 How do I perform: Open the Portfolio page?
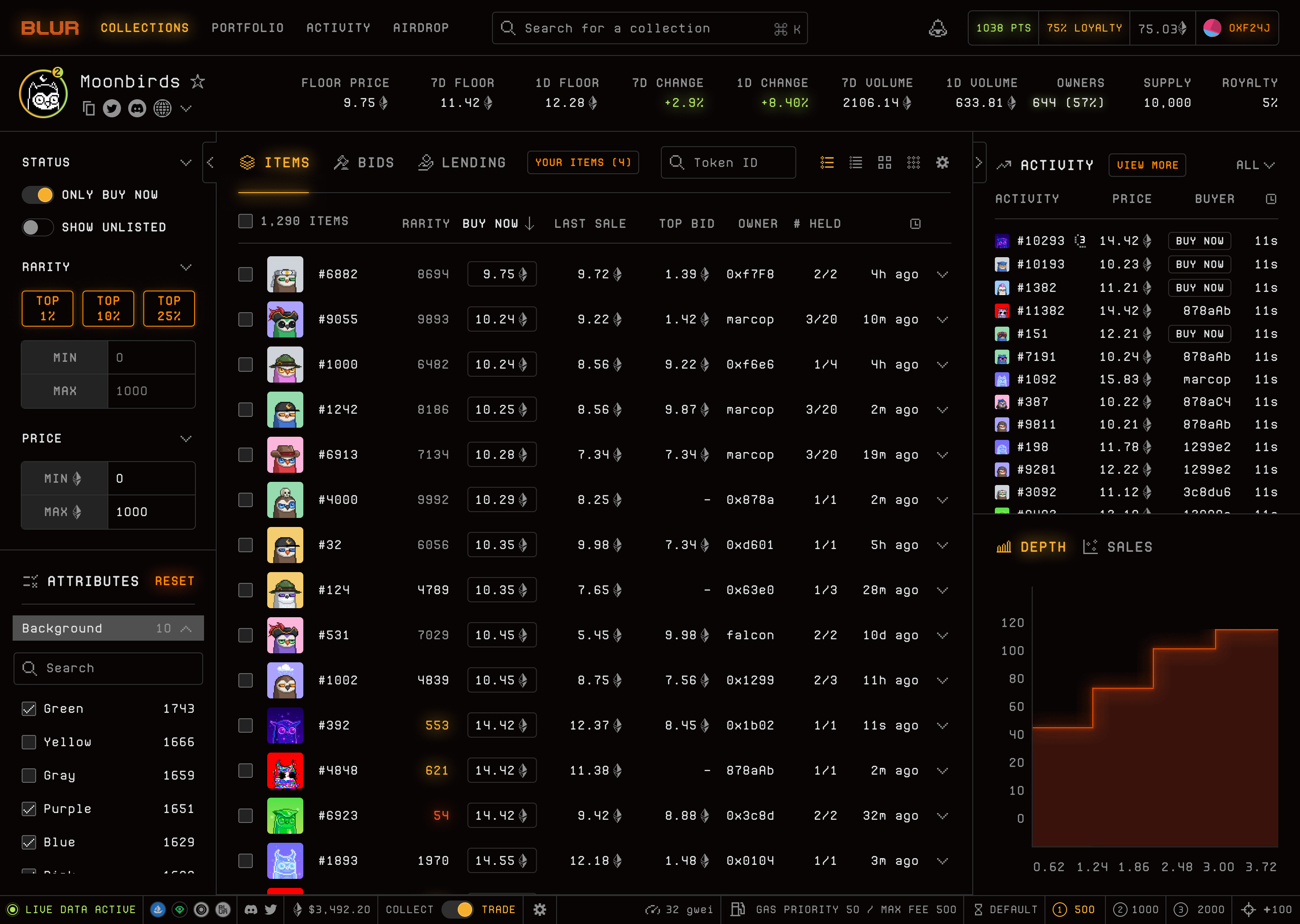coord(248,28)
